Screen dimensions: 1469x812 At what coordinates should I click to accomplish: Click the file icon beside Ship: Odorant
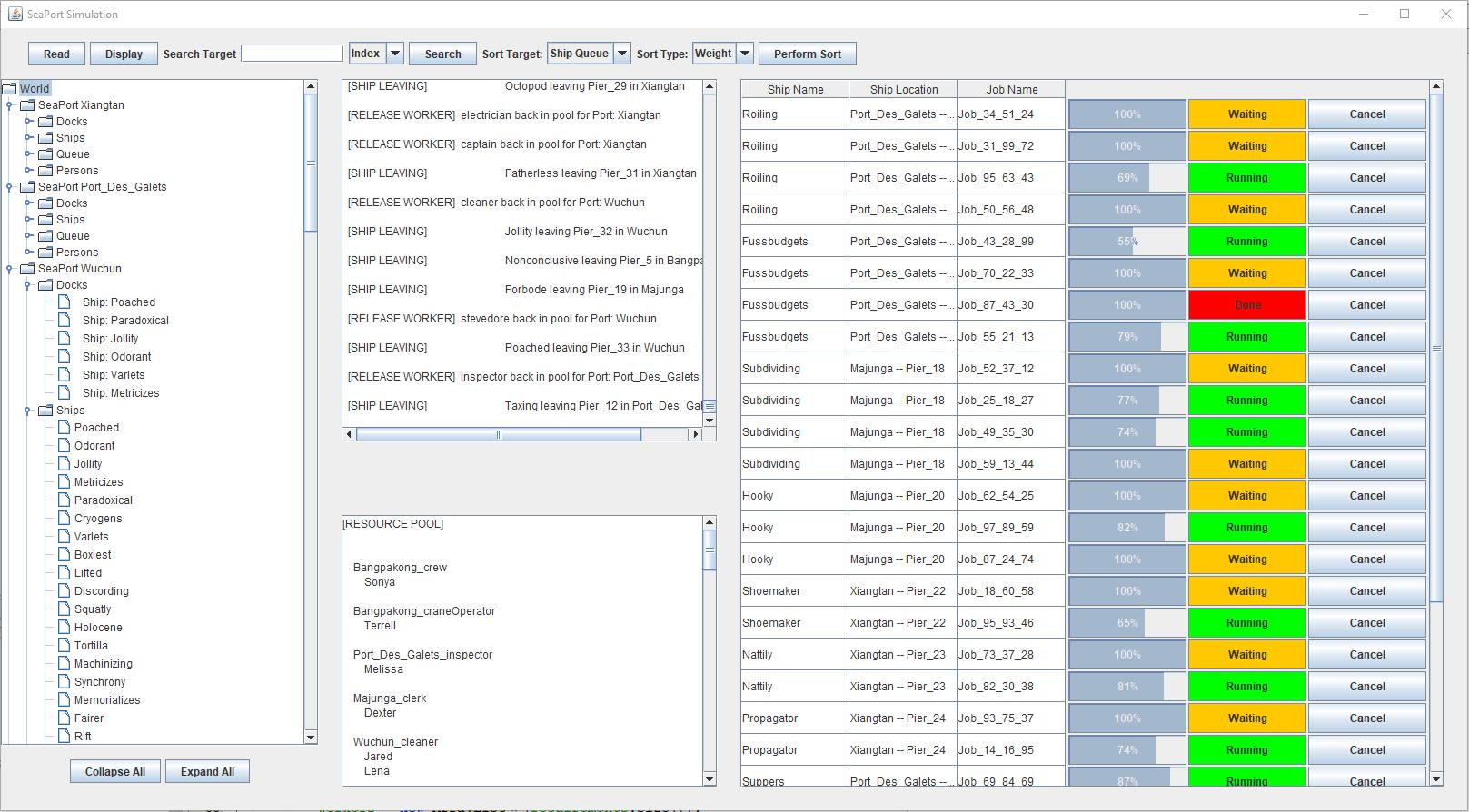65,356
